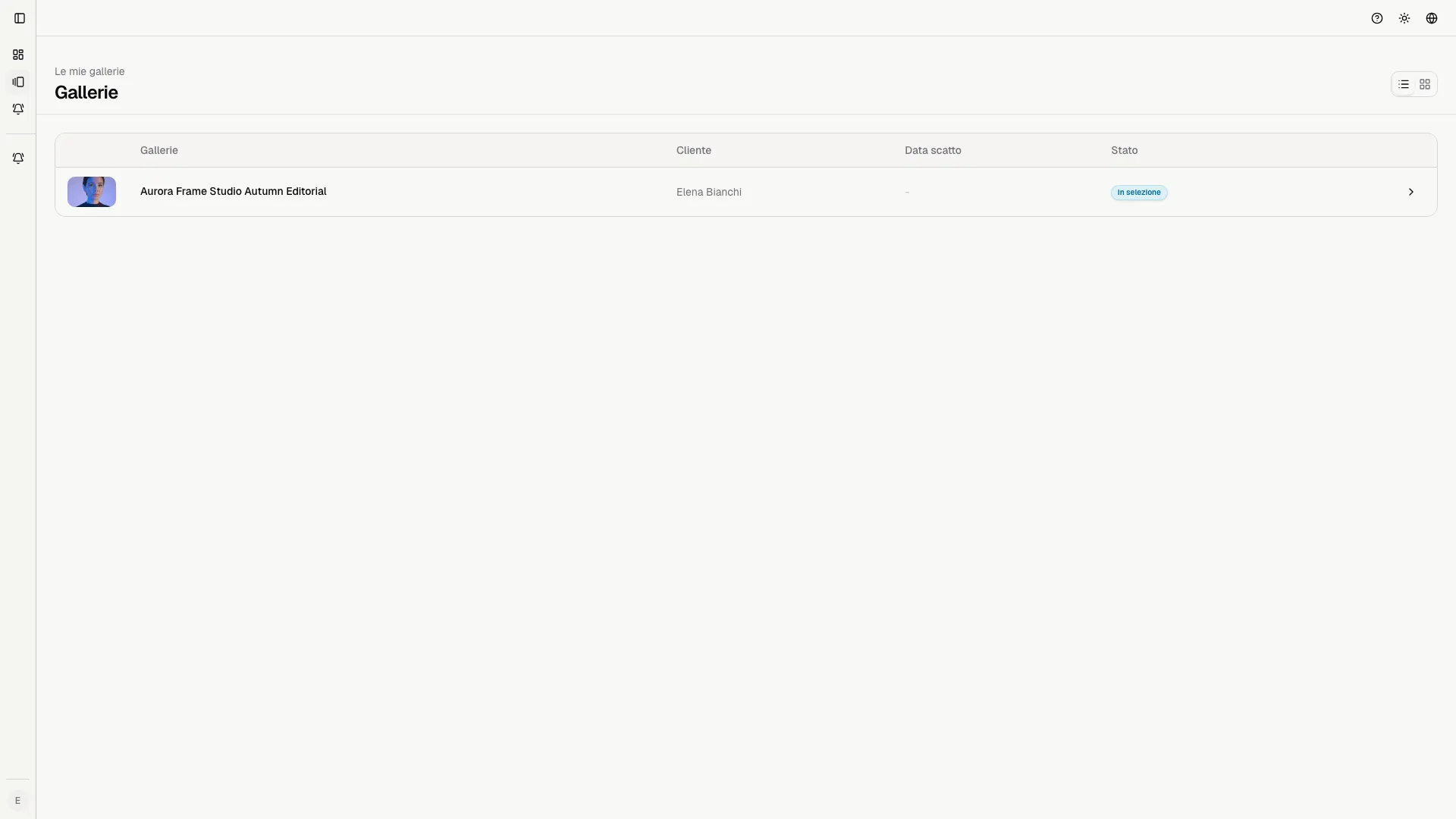Open language selector globe icon
This screenshot has height=819, width=1456.
(x=1432, y=18)
